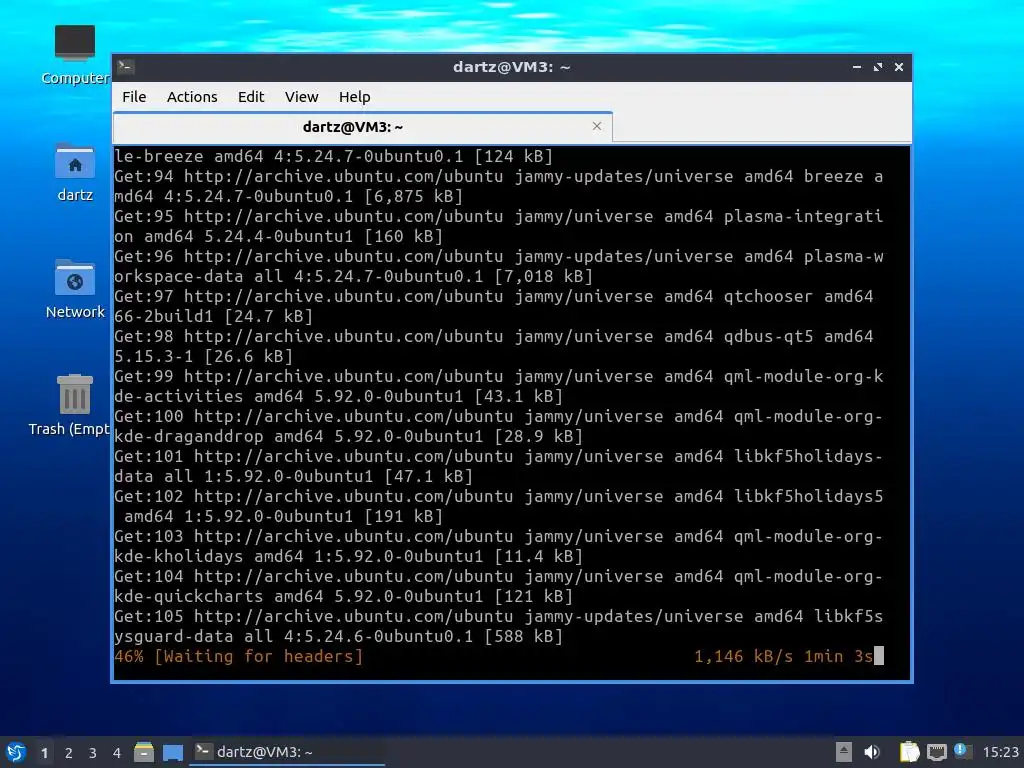This screenshot has height=768, width=1024.
Task: Click the show desktop panel icon
Action: pyautogui.click(x=172, y=752)
